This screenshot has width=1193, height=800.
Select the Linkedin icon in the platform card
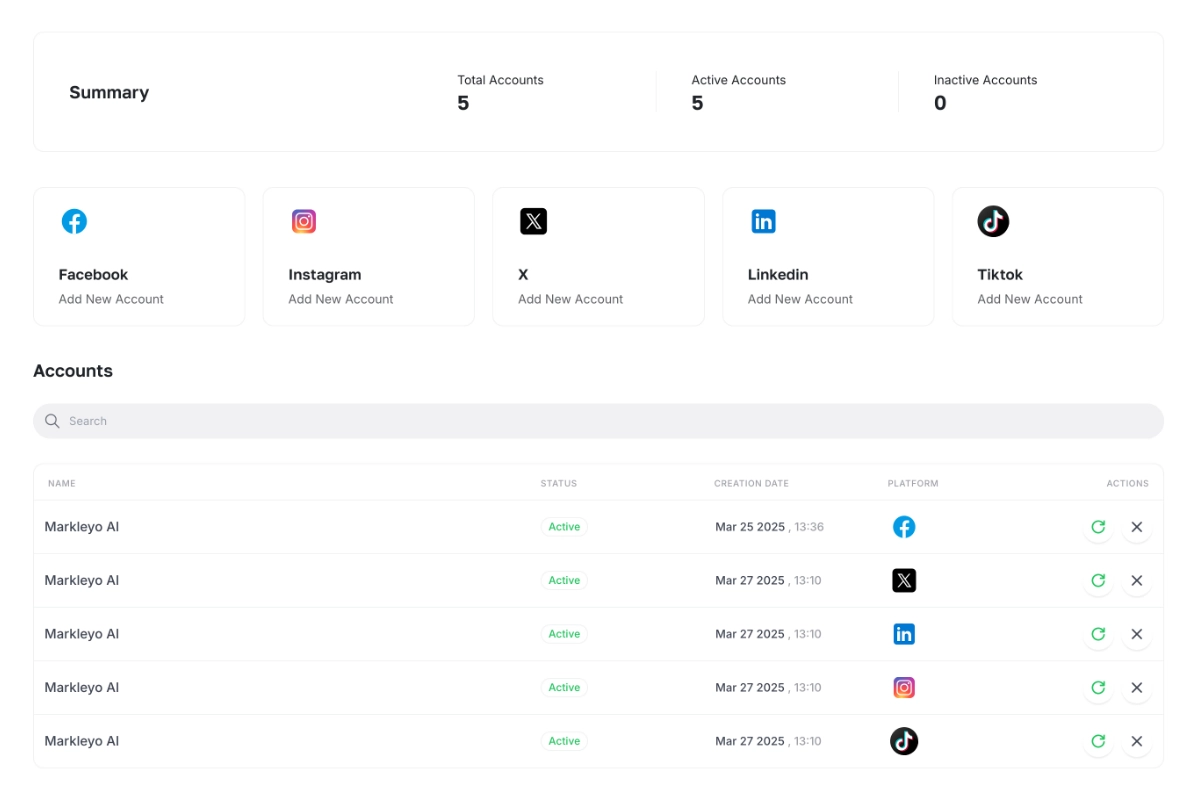[x=763, y=221]
